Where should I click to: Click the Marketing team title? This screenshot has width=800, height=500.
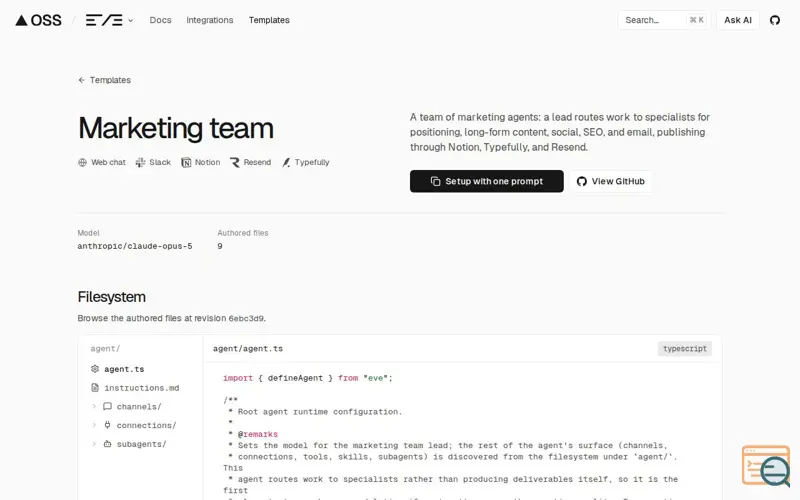tap(176, 128)
